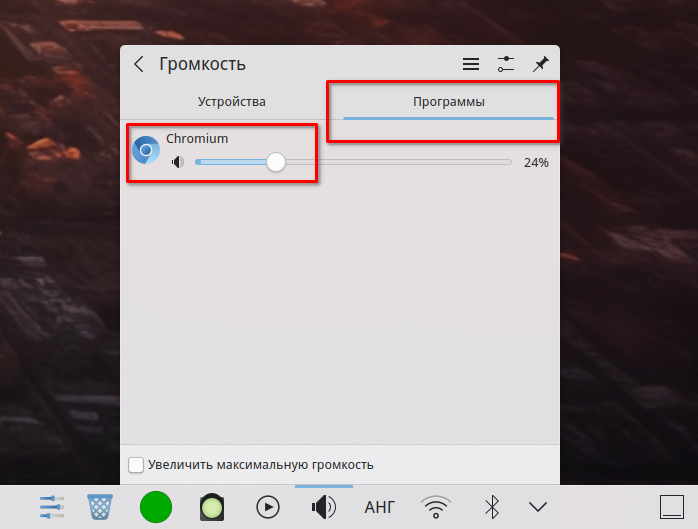The height and width of the screenshot is (529, 698).
Task: Enable Увеличить максимальную громкость checkbox
Action: (x=136, y=465)
